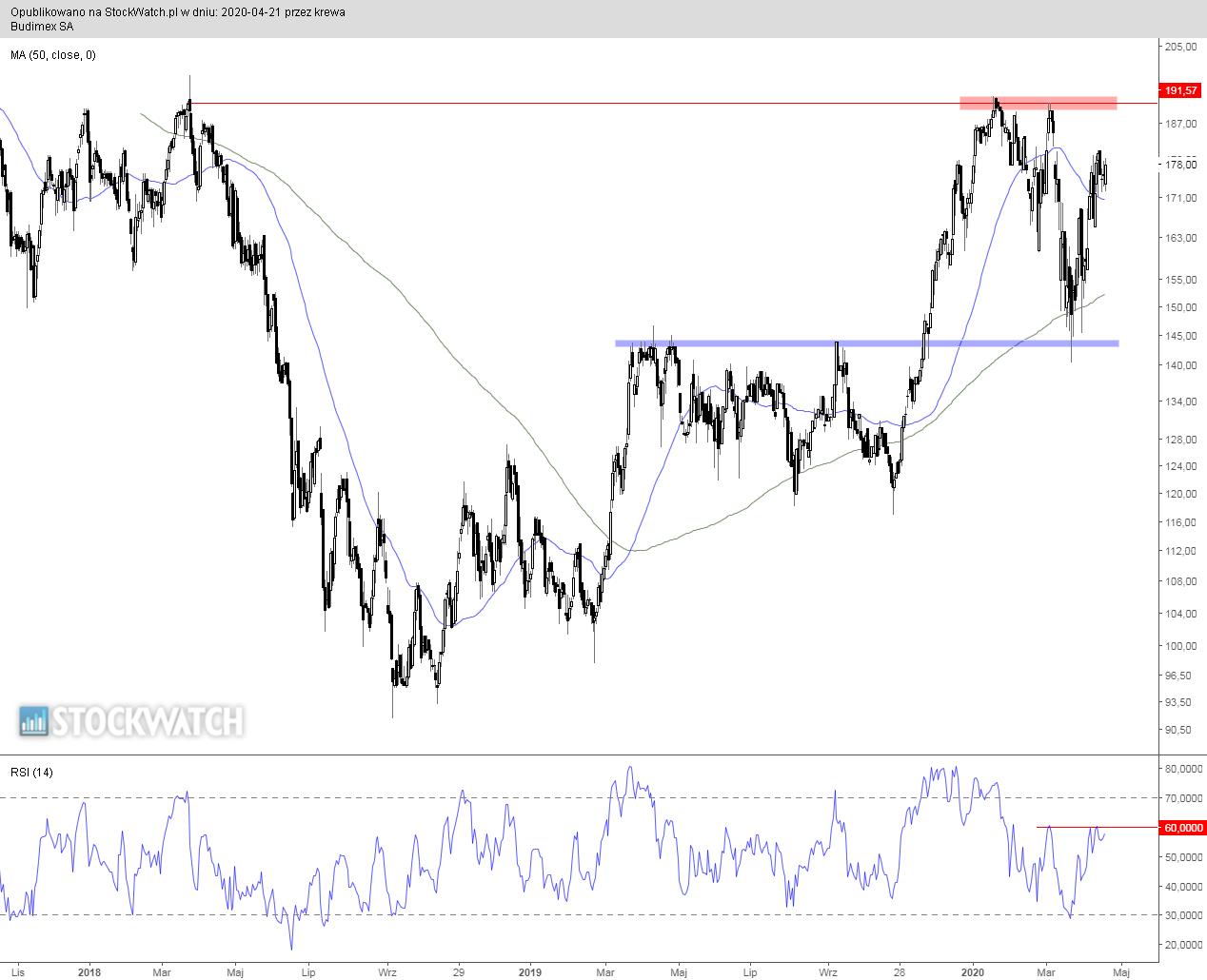Click the 100,00 price axis label
Viewport: 1207px width, 980px height.
[1180, 645]
